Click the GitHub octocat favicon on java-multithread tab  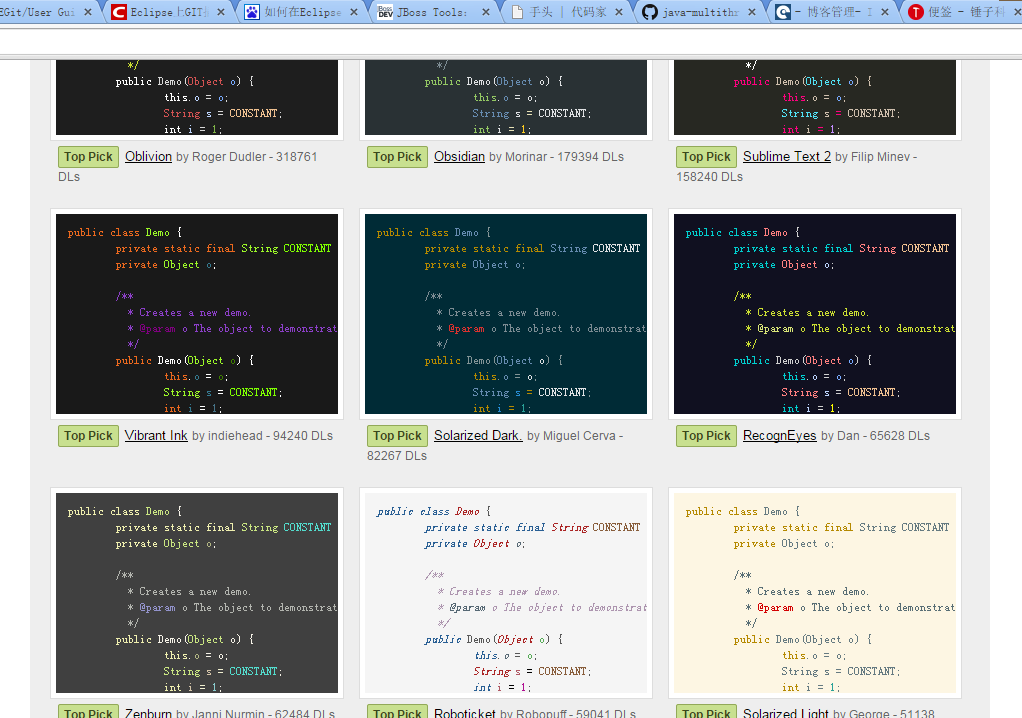(650, 12)
